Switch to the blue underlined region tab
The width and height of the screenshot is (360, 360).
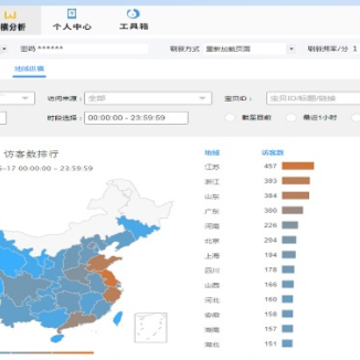point(29,69)
